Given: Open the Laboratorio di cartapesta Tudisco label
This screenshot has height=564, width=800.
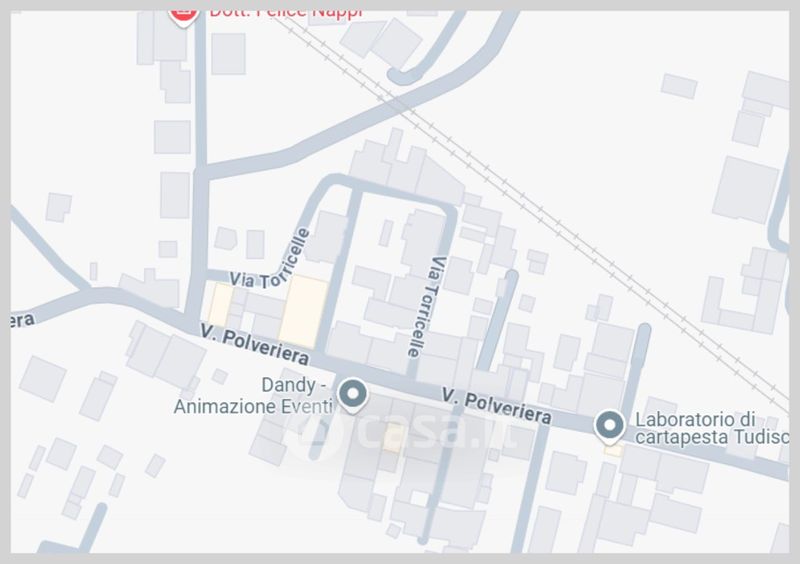Looking at the screenshot, I should tap(711, 428).
